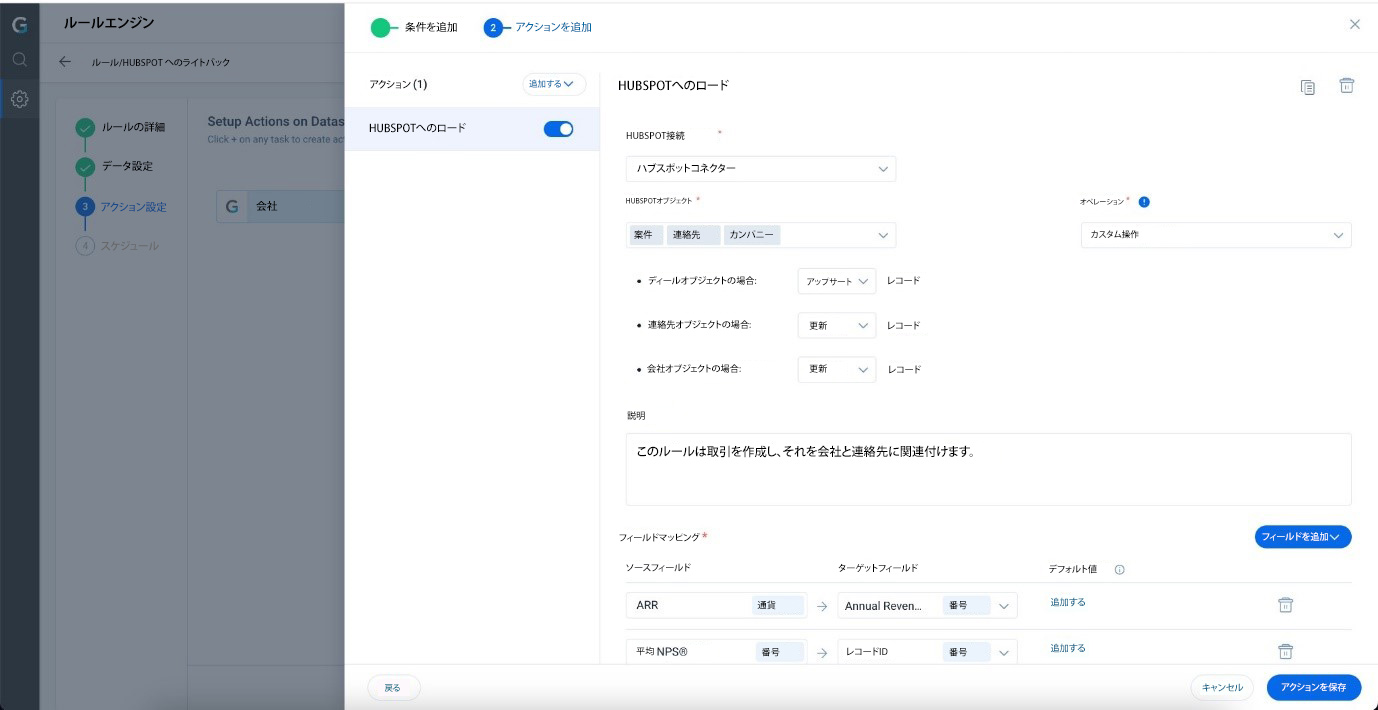Click the ルールの詳細 green check icon
1378x710 pixels.
pyautogui.click(x=85, y=127)
